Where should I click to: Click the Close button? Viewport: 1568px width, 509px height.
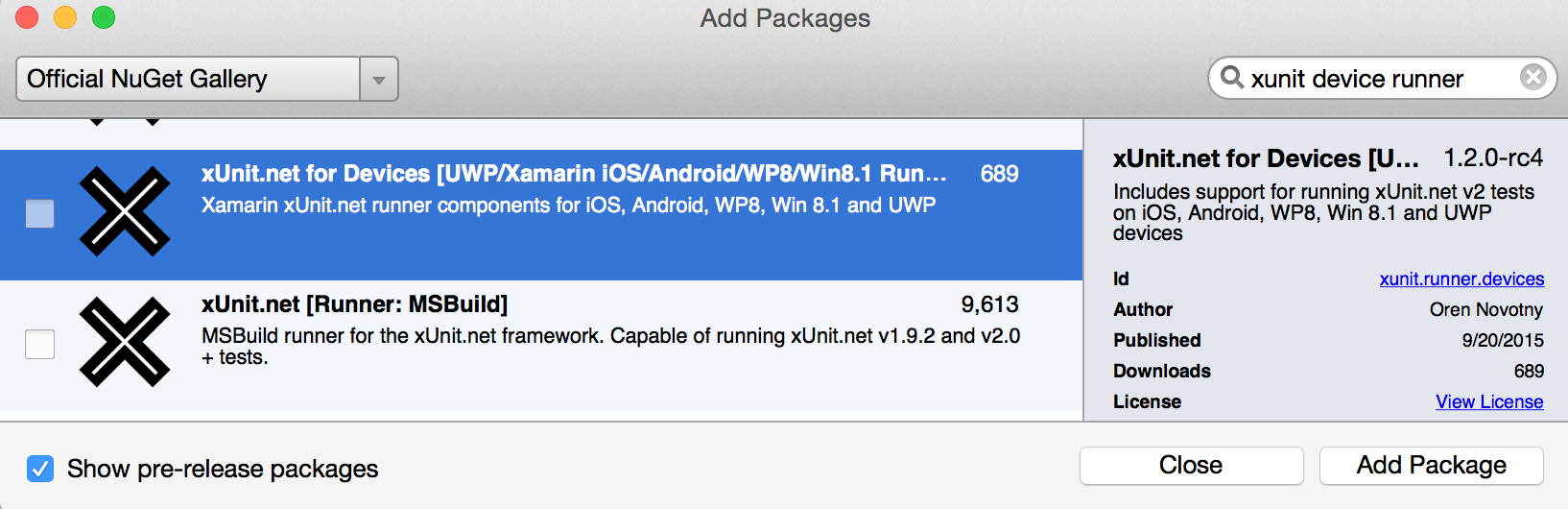tap(1191, 465)
